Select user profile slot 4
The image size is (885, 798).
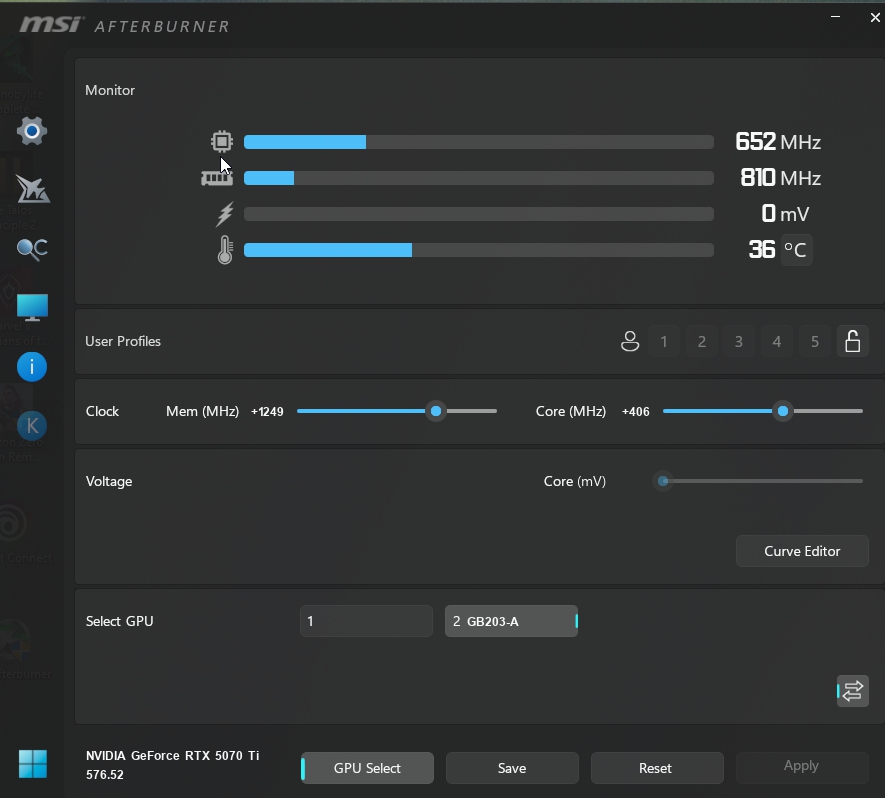click(x=777, y=341)
